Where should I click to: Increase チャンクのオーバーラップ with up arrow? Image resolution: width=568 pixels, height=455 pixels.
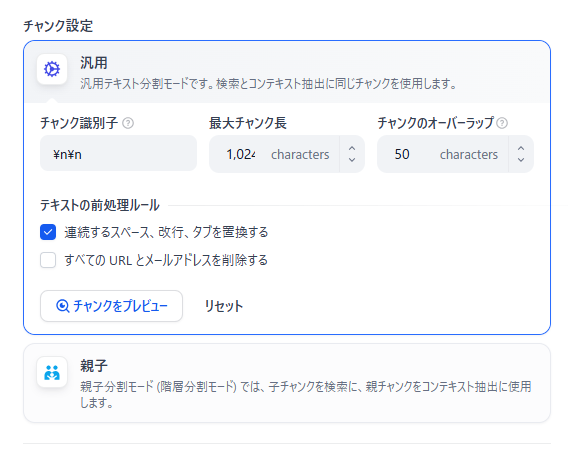521,148
